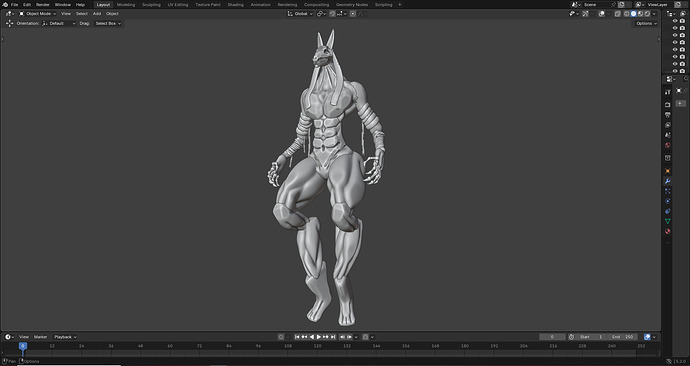Screen dimensions: 690x366
Task: Open the Drag Select Box dropdown
Action: 107,23
